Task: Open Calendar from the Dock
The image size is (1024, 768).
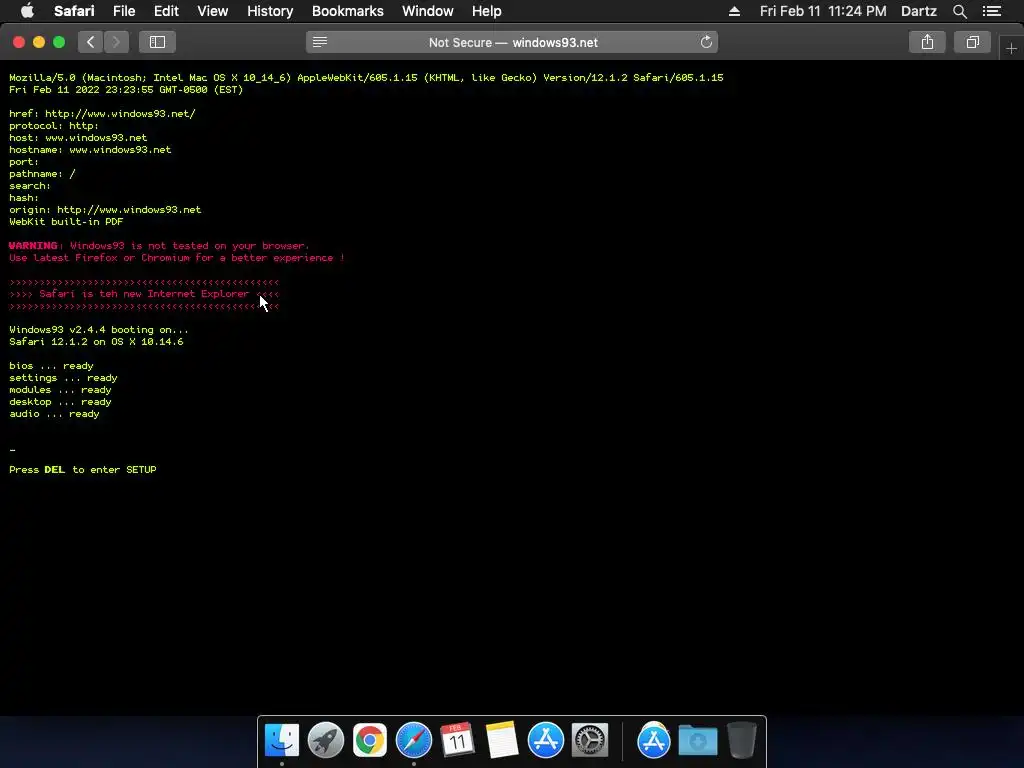Action: click(x=457, y=740)
